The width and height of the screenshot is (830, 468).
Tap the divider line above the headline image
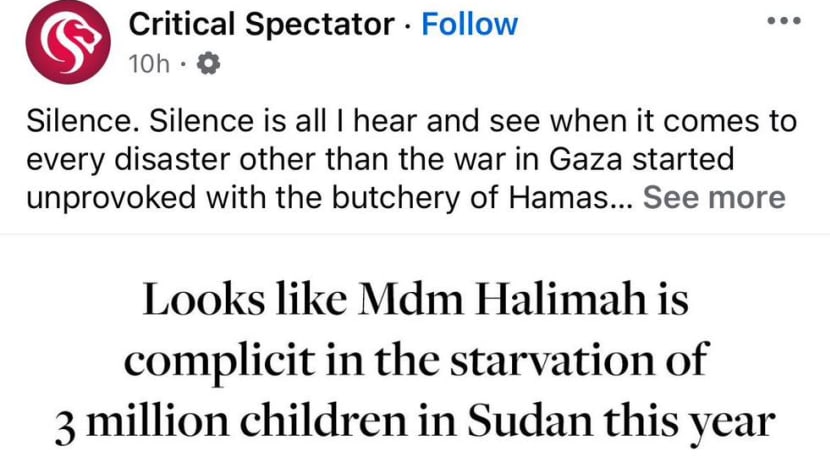point(415,233)
